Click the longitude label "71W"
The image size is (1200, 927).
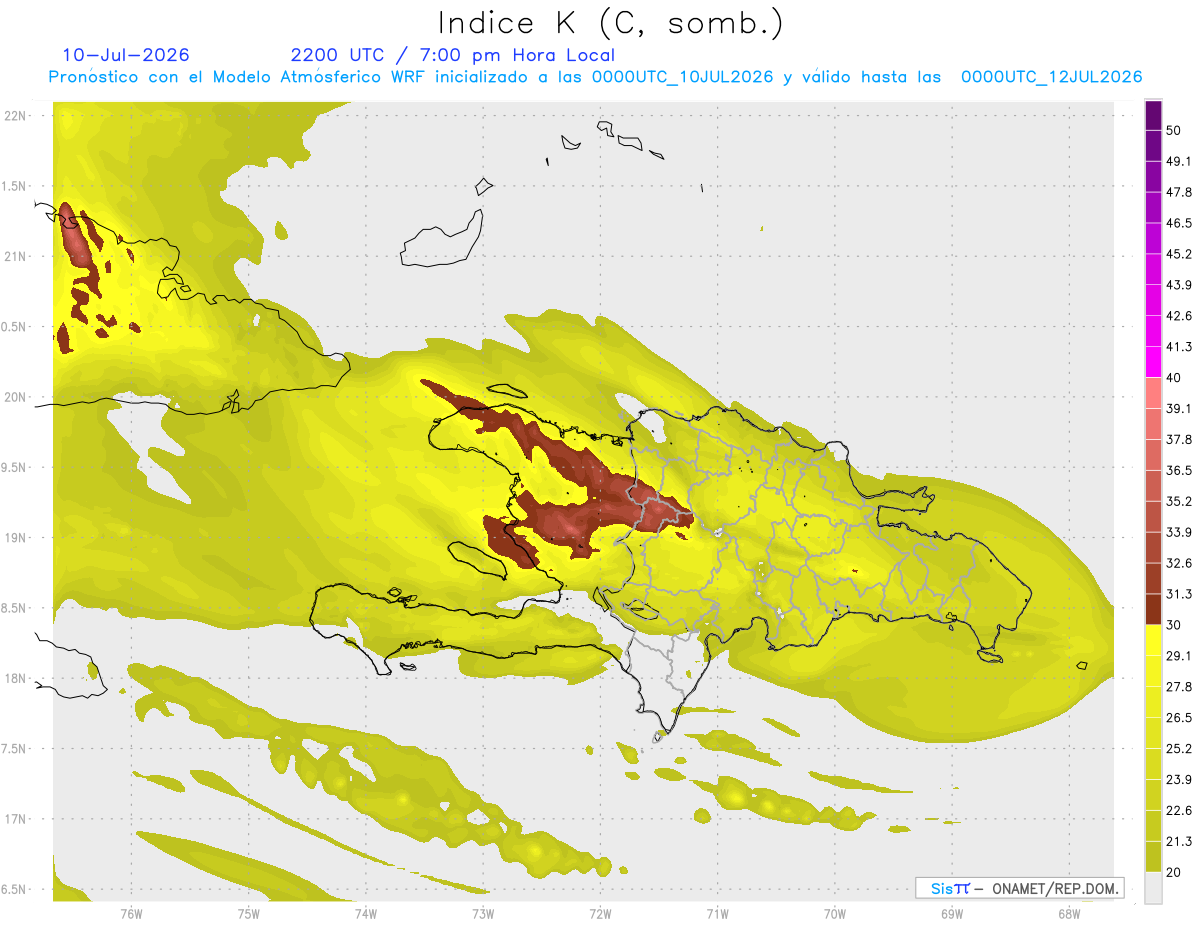pos(717,914)
